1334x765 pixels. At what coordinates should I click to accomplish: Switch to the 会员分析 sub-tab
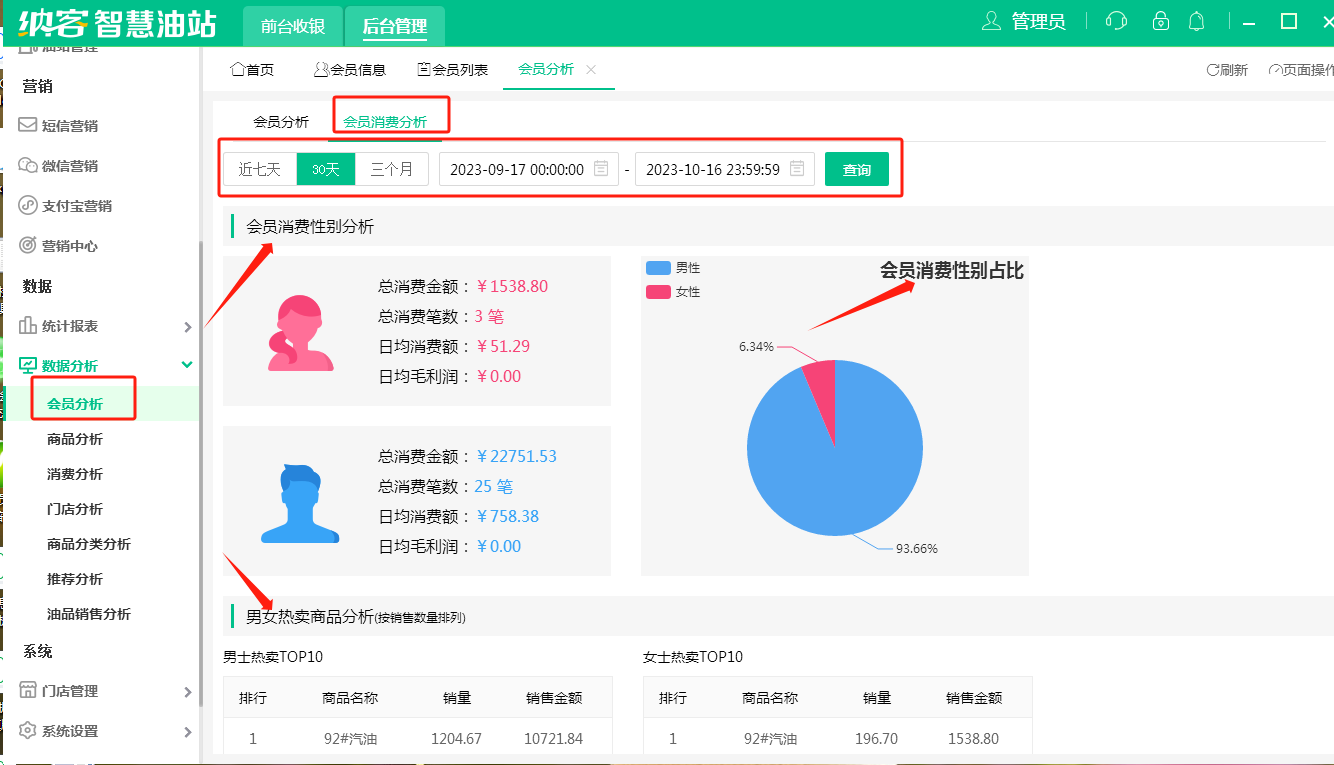tap(281, 122)
